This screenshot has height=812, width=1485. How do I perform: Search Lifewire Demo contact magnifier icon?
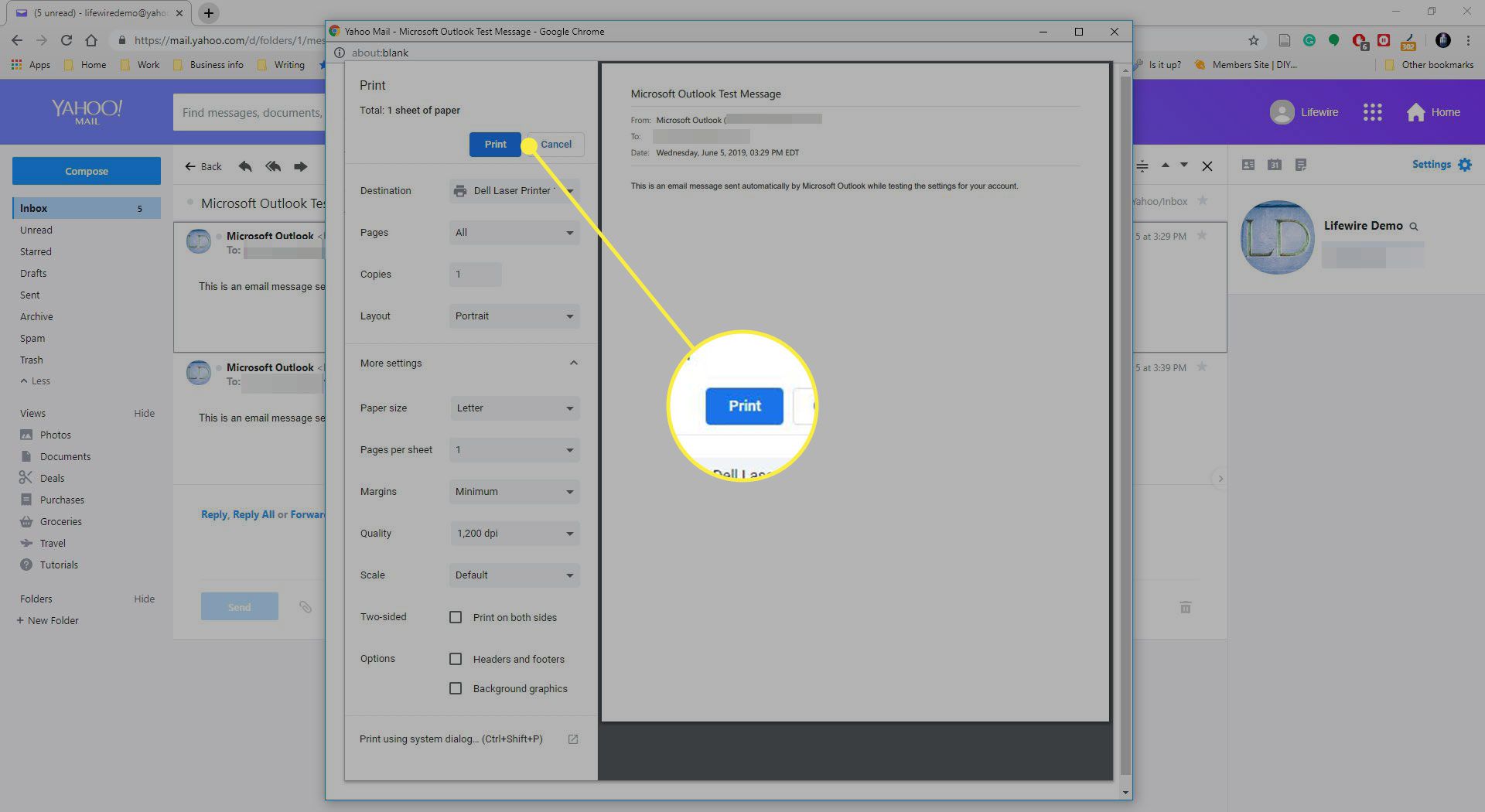tap(1414, 227)
